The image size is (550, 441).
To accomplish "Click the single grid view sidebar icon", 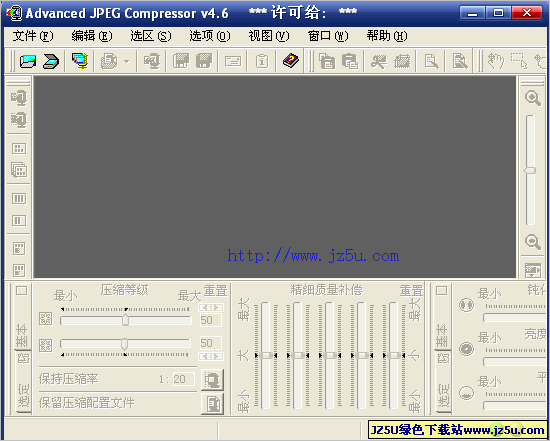I will tap(19, 148).
